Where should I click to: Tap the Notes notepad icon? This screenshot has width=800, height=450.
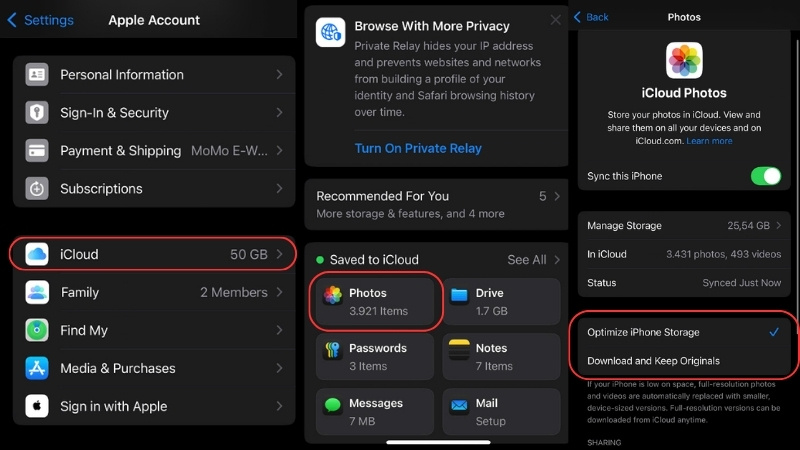(459, 349)
